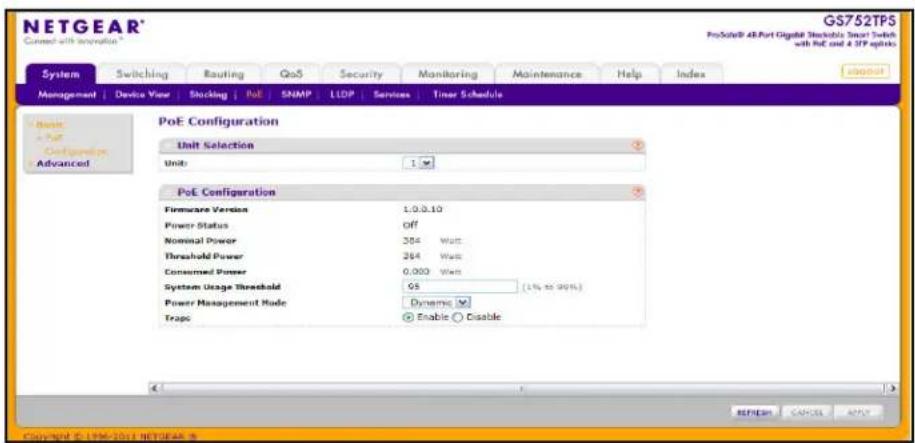Screen dimensions: 915x443
Task: Switch to the Maintenance tab
Action: (x=546, y=75)
